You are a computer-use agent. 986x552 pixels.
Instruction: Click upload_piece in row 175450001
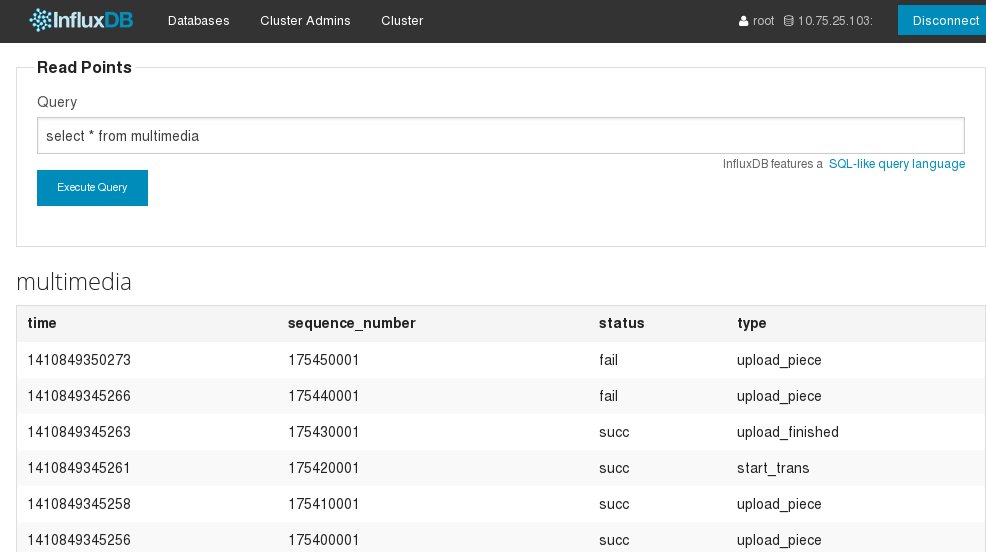(x=779, y=360)
